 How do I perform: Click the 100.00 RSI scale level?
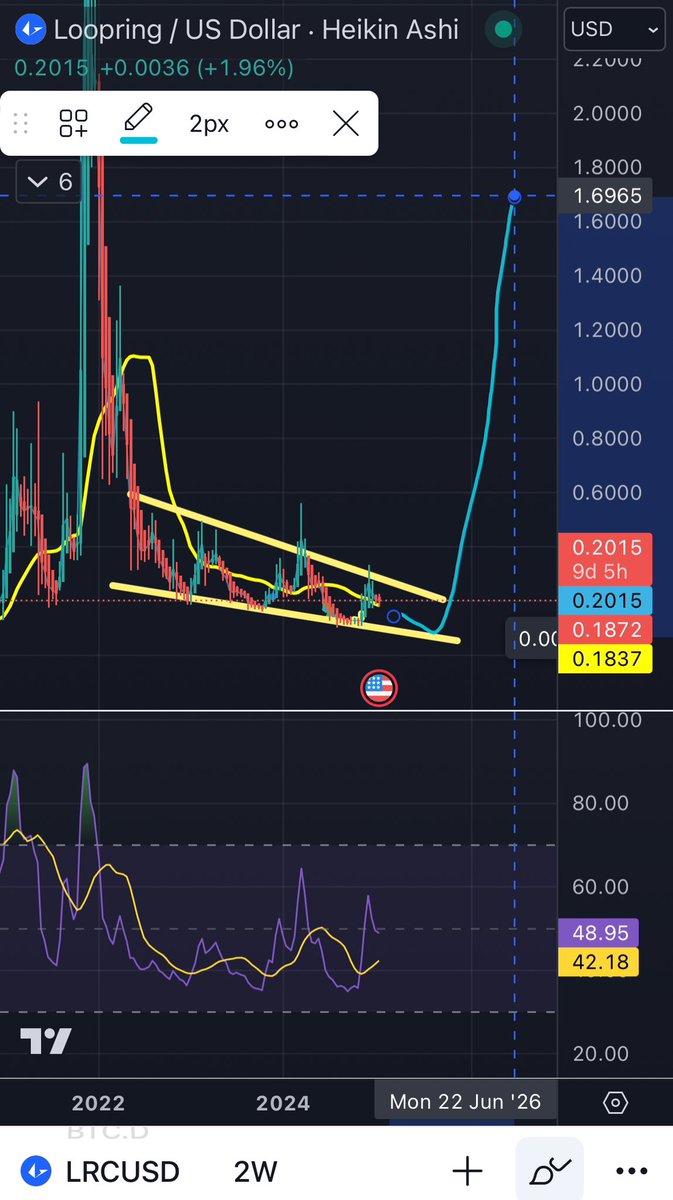(608, 719)
